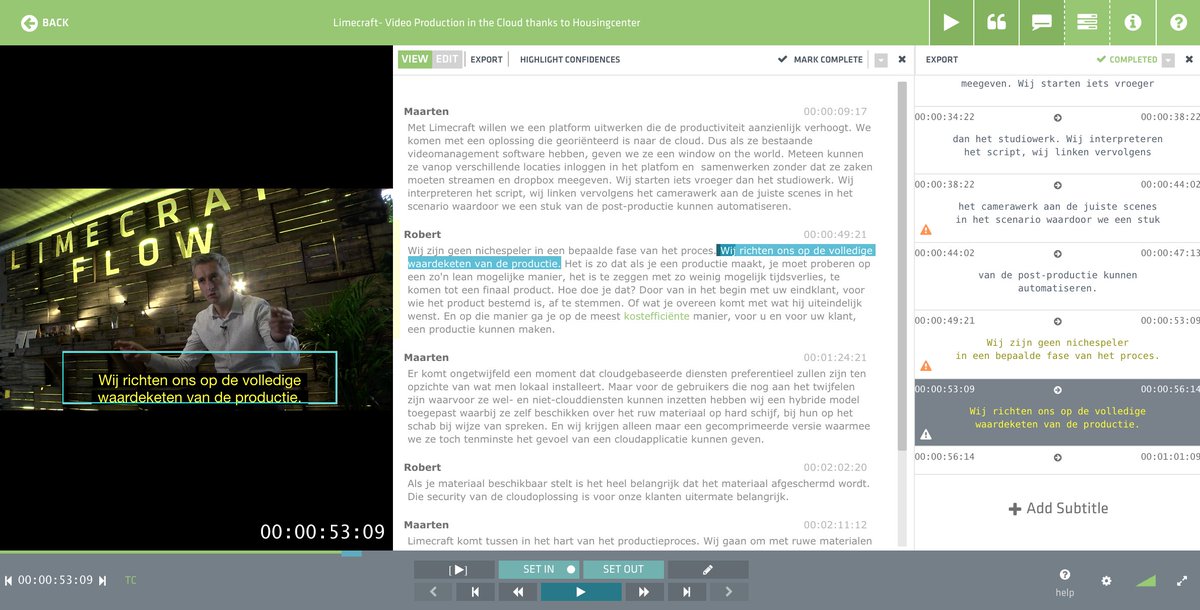Viewport: 1200px width, 610px height.
Task: Toggle the Completed status of subtitles
Action: (x=1127, y=59)
